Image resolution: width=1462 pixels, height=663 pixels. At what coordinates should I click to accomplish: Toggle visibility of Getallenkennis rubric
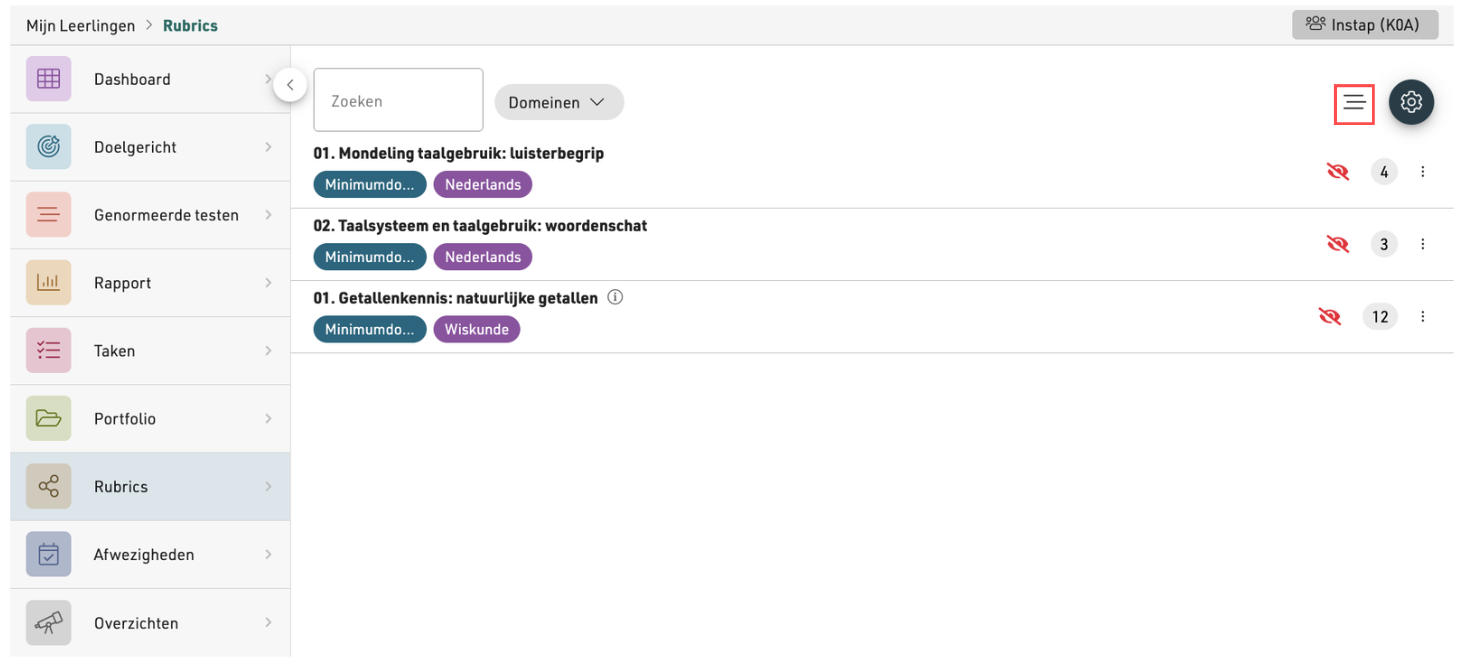pos(1329,317)
